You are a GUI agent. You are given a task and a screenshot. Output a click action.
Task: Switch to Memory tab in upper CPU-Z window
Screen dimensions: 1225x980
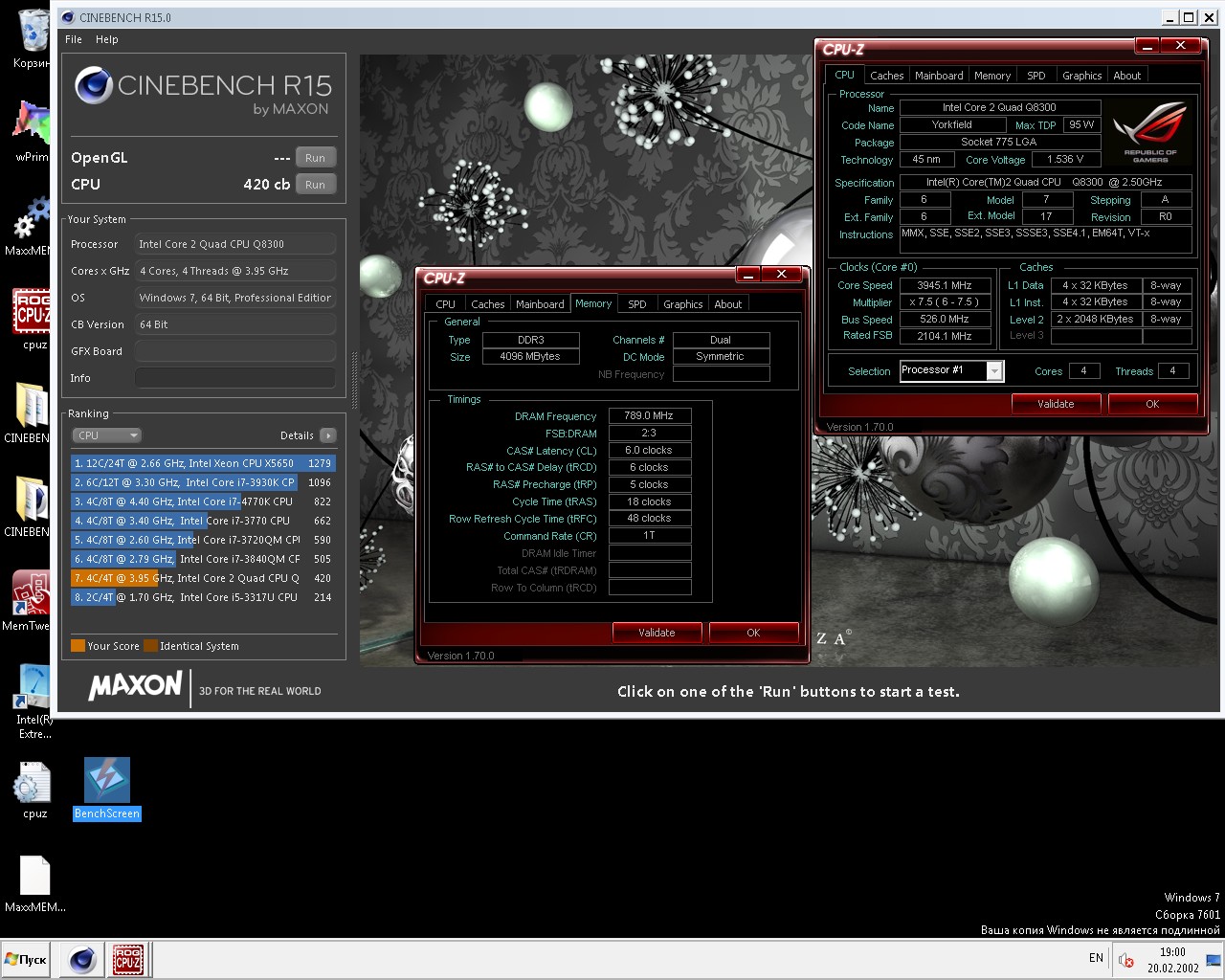tap(992, 76)
